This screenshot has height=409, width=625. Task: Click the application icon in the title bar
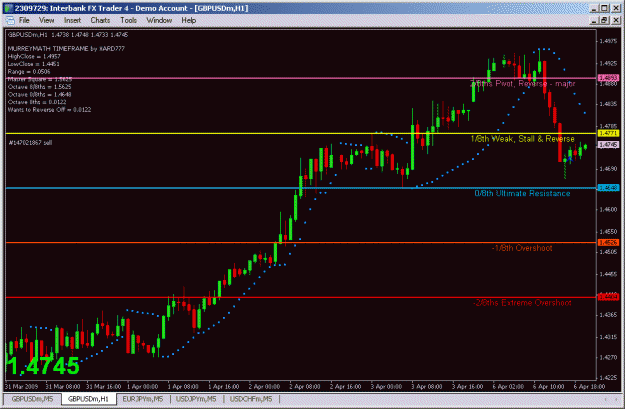pos(8,8)
